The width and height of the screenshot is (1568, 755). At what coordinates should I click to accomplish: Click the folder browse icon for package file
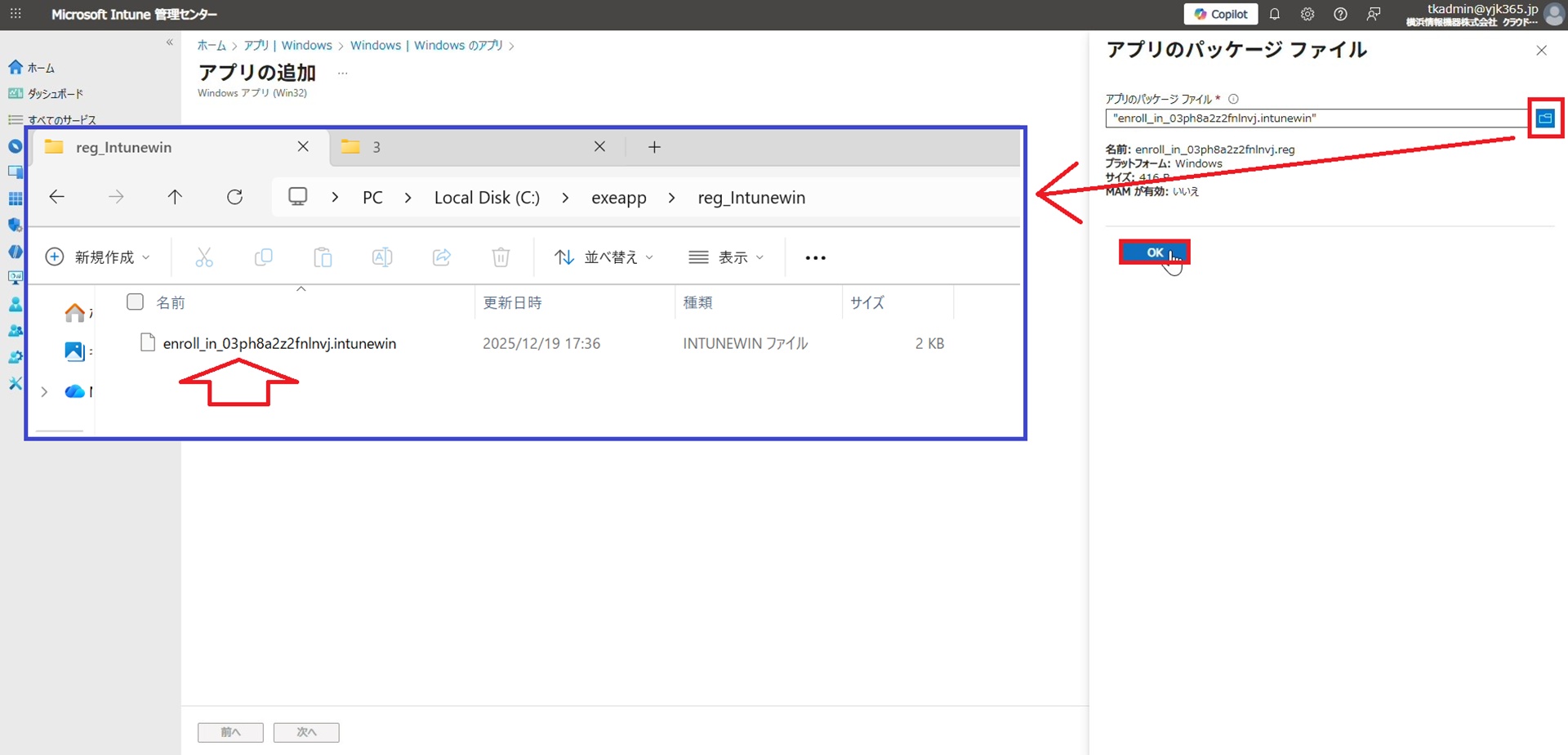click(1544, 118)
